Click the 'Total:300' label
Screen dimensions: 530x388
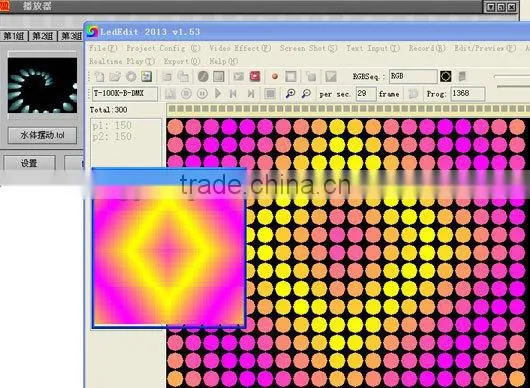[x=109, y=110]
